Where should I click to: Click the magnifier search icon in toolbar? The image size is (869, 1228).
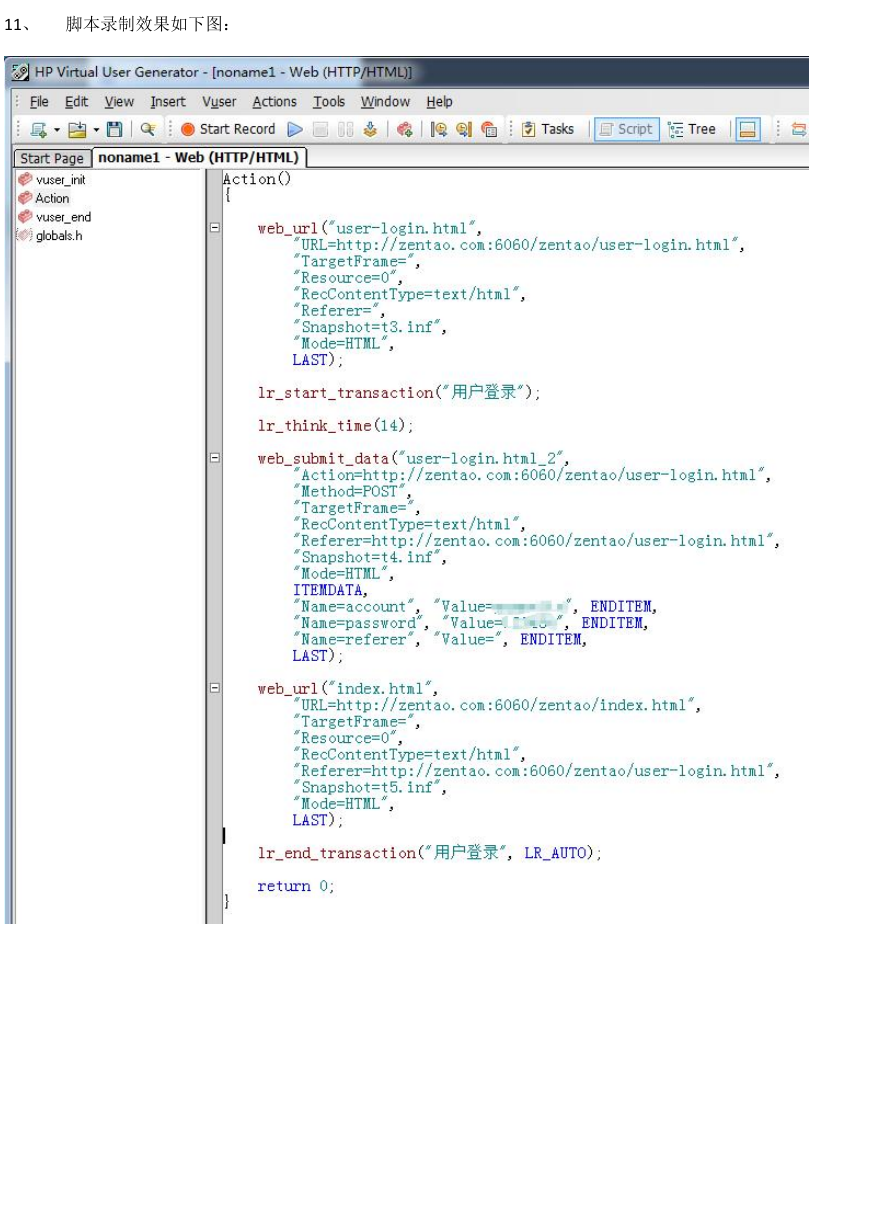(147, 129)
